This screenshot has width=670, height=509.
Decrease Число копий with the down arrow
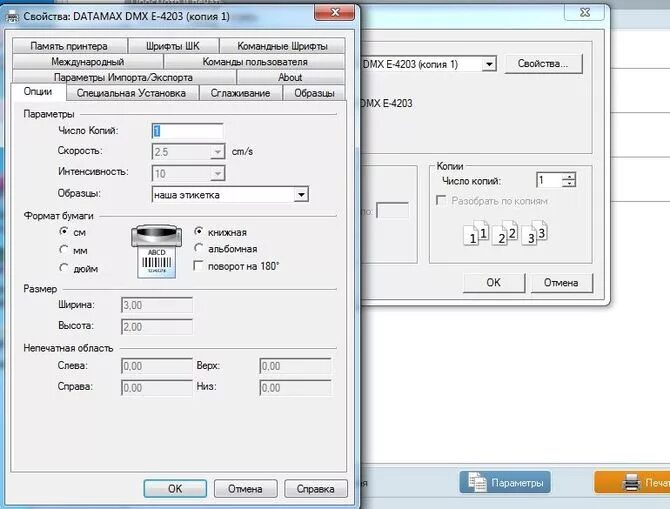pyautogui.click(x=569, y=183)
